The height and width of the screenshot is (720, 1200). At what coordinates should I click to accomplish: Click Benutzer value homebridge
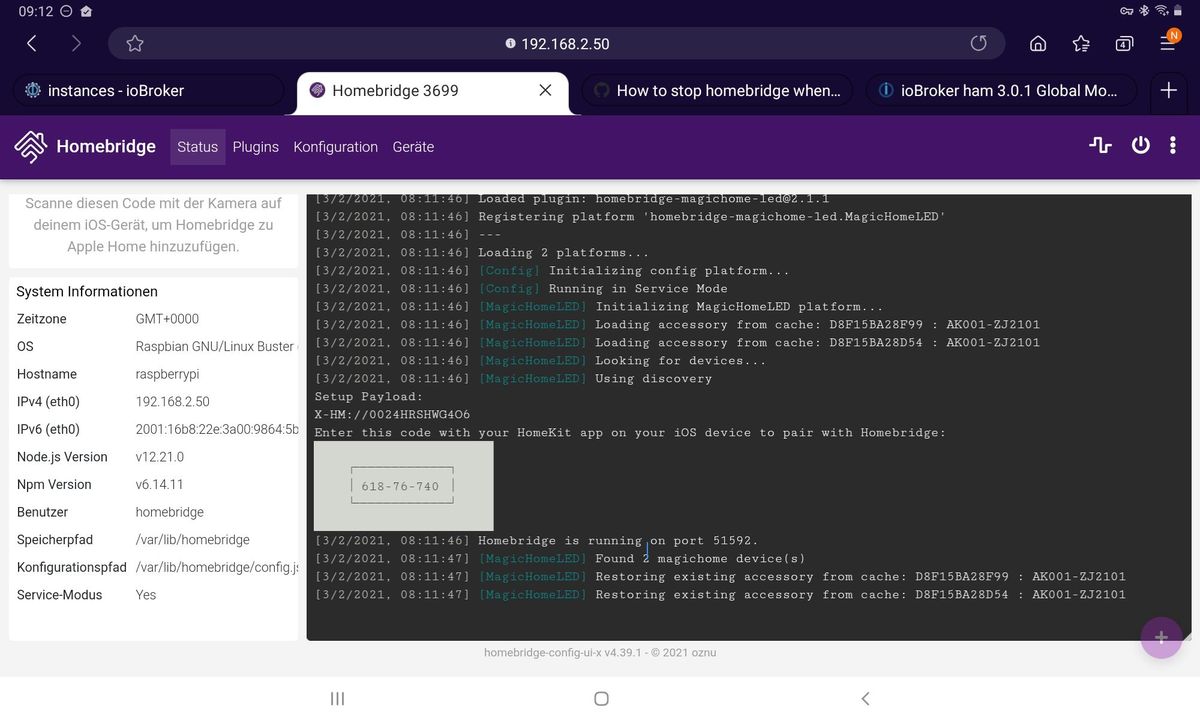pyautogui.click(x=170, y=512)
